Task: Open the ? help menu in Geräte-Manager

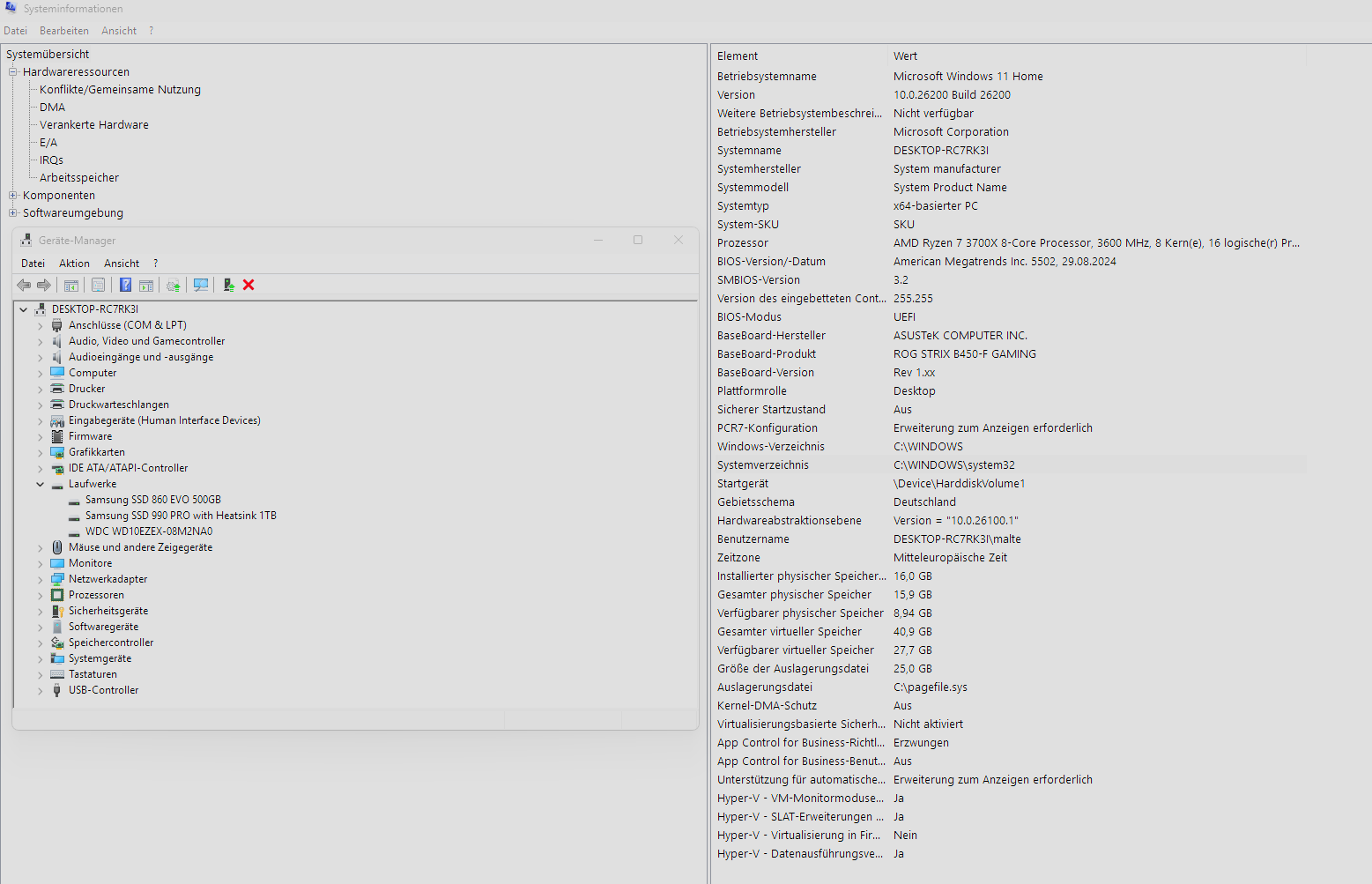Action: [156, 264]
